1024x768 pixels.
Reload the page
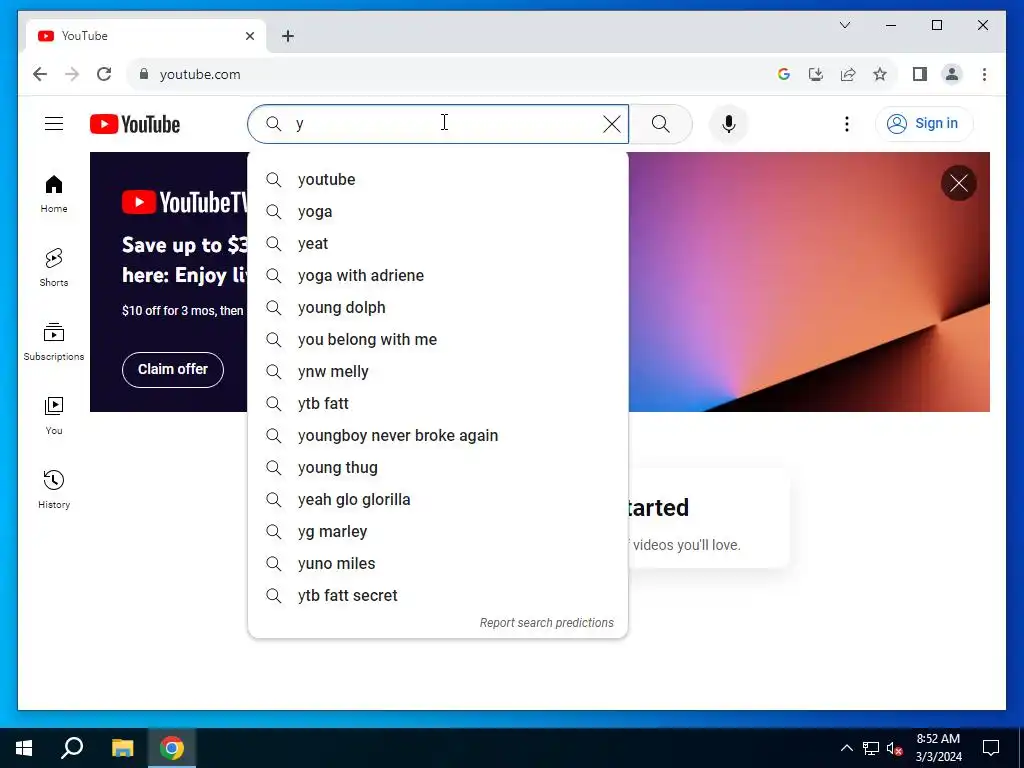coord(104,74)
